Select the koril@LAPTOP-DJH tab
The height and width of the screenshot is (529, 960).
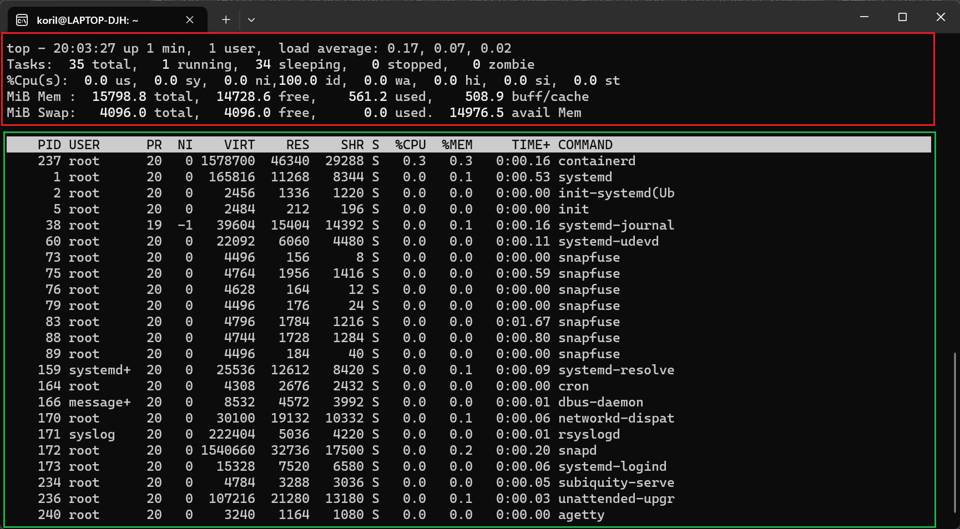(x=100, y=19)
